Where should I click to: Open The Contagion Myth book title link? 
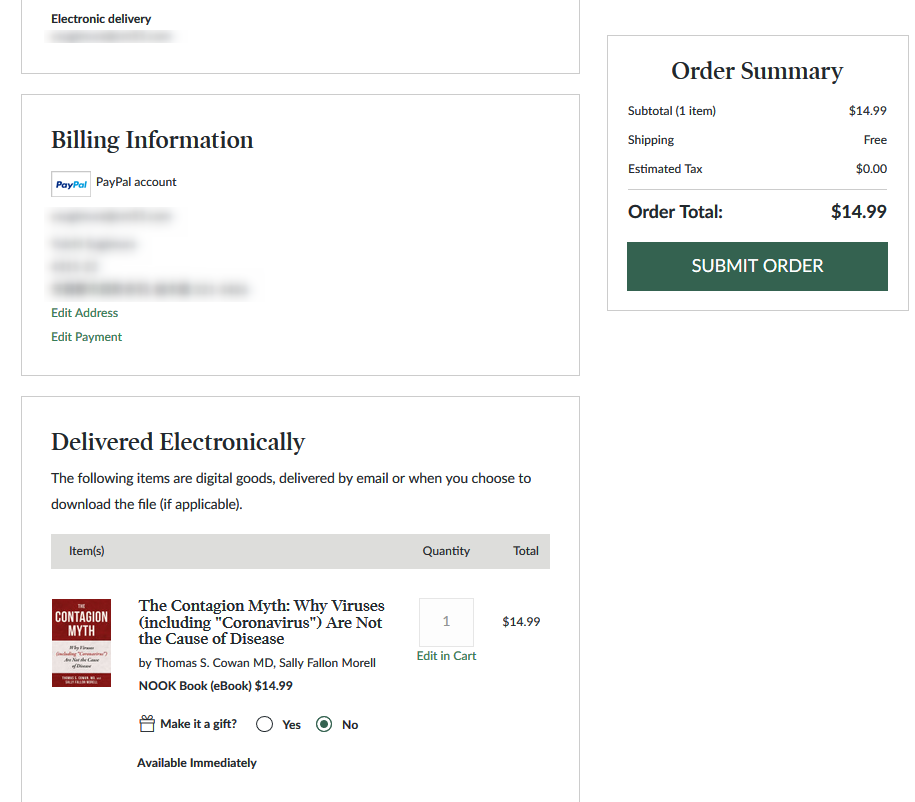pyautogui.click(x=261, y=622)
